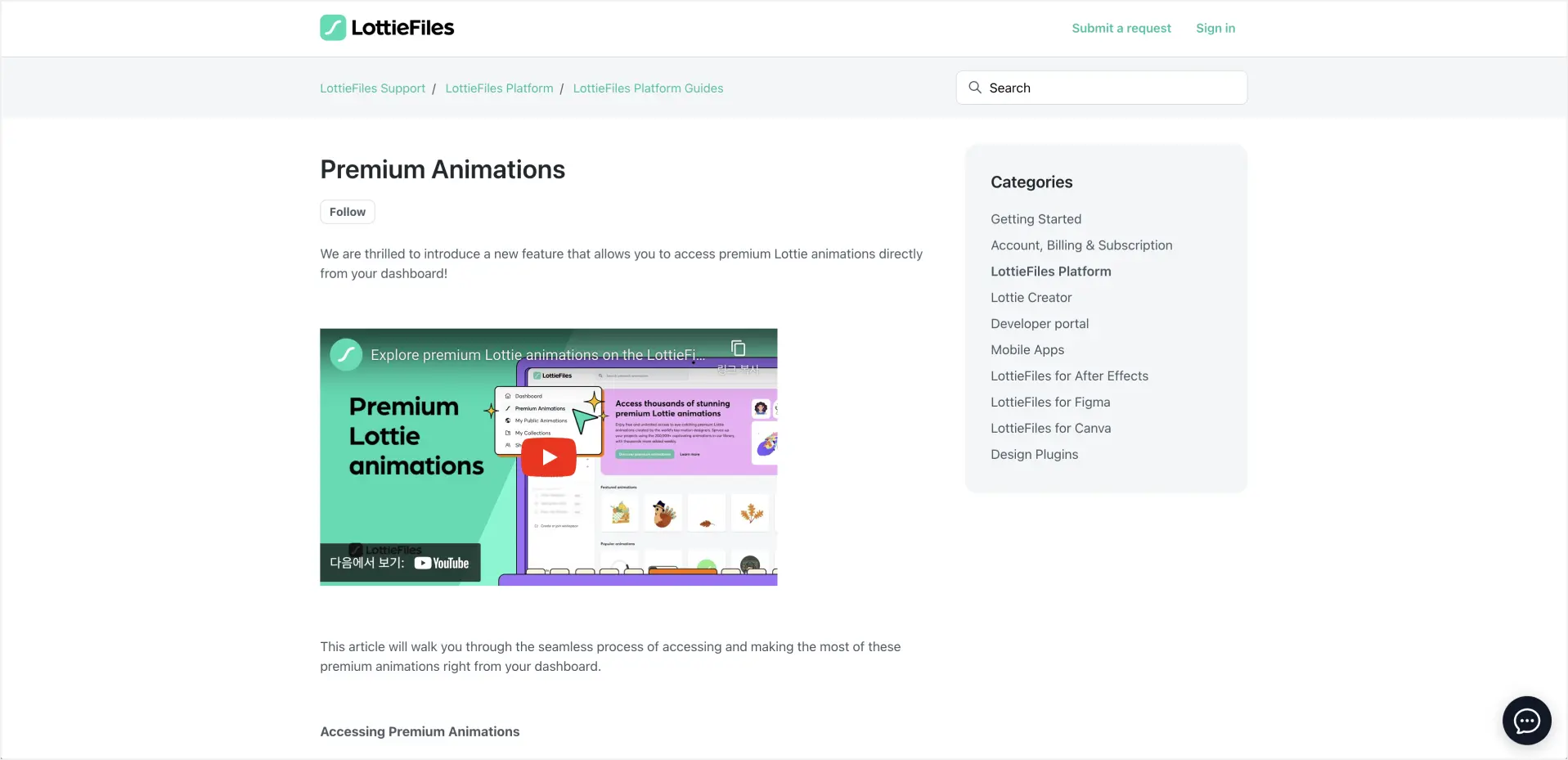Viewport: 1568px width, 760px height.
Task: Click the Accessing Premium Animations heading
Action: 420,732
